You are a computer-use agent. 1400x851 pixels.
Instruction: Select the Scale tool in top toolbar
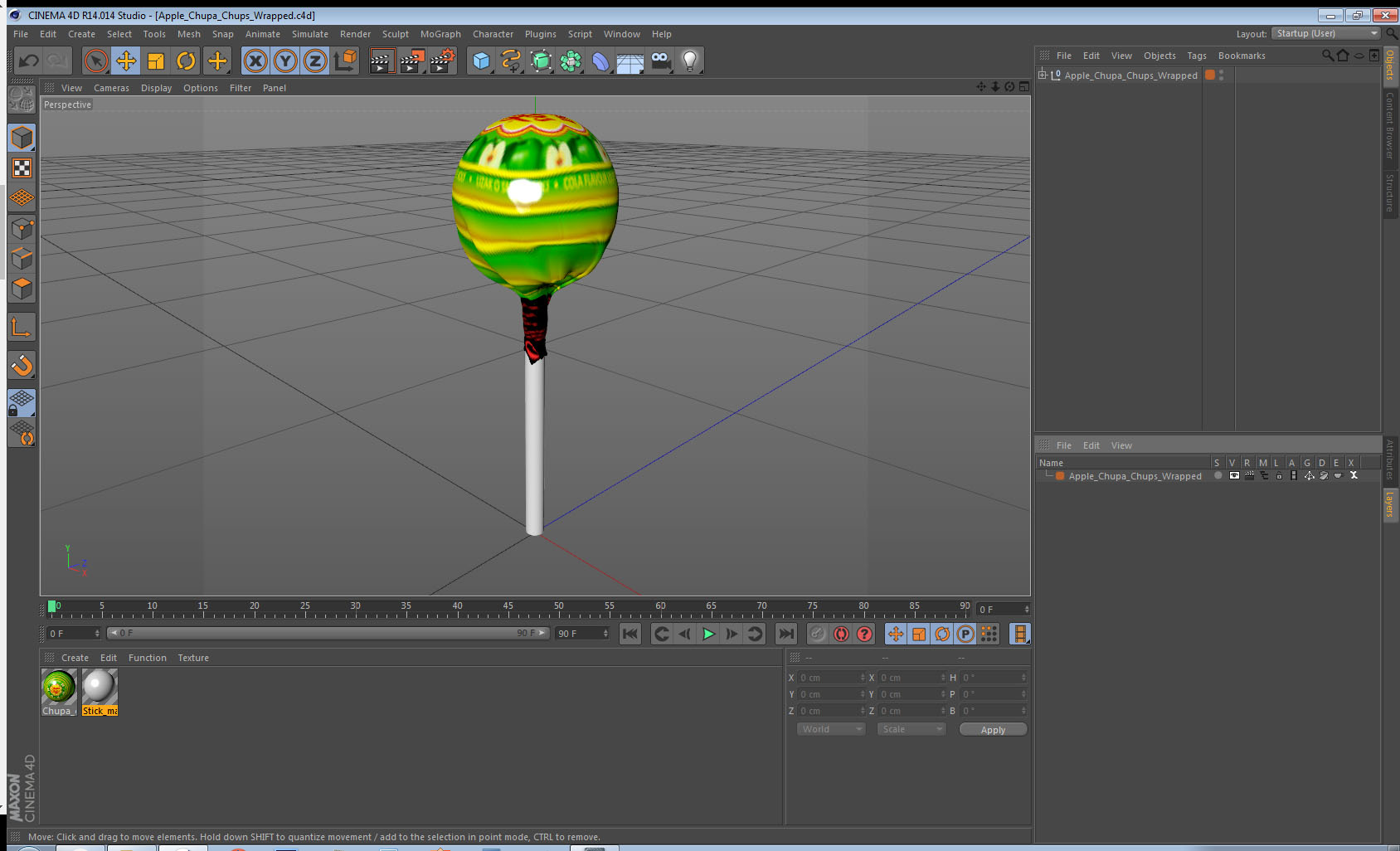click(156, 61)
